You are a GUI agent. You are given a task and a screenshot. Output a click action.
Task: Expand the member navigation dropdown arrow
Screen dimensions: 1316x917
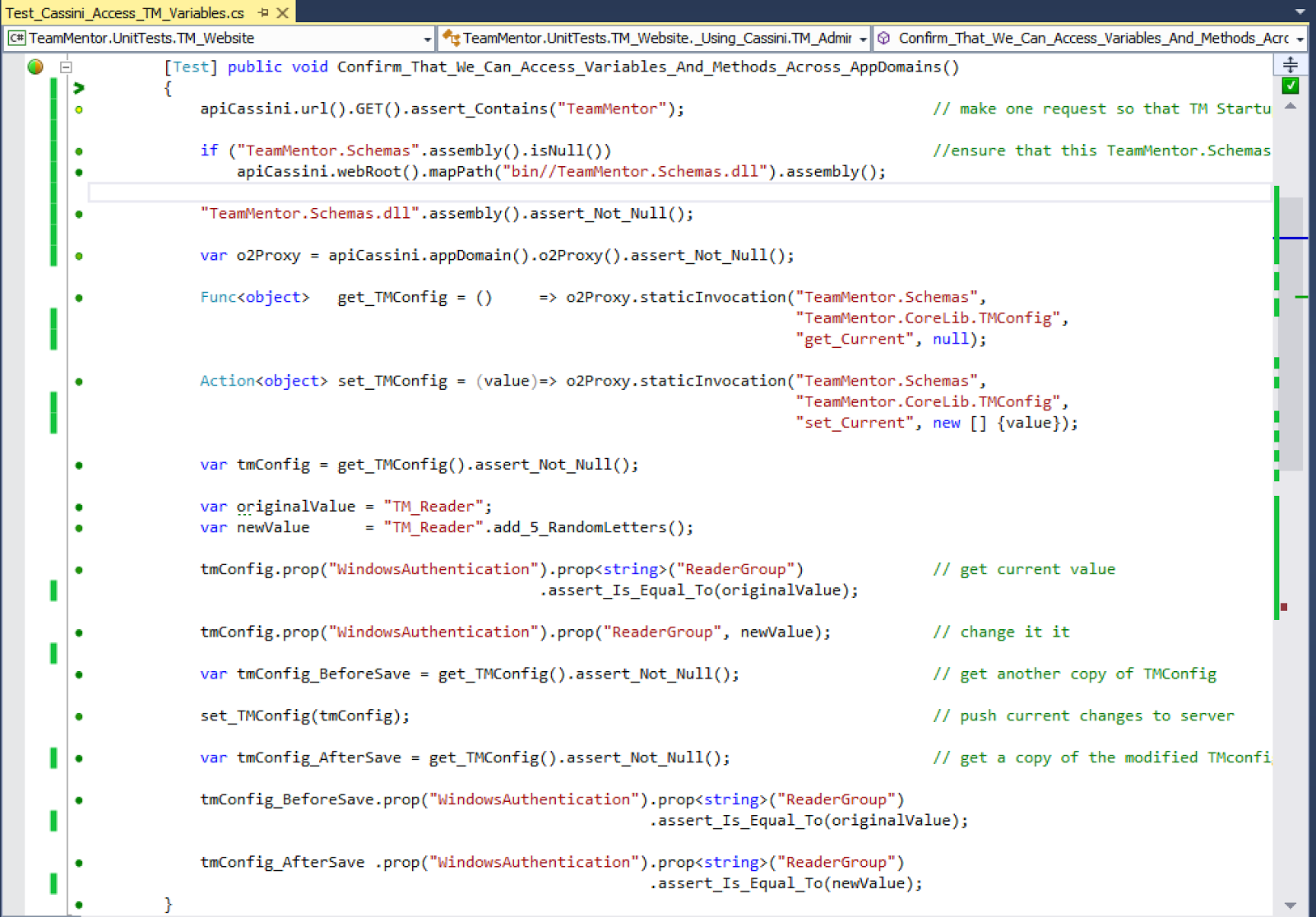[x=1300, y=39]
